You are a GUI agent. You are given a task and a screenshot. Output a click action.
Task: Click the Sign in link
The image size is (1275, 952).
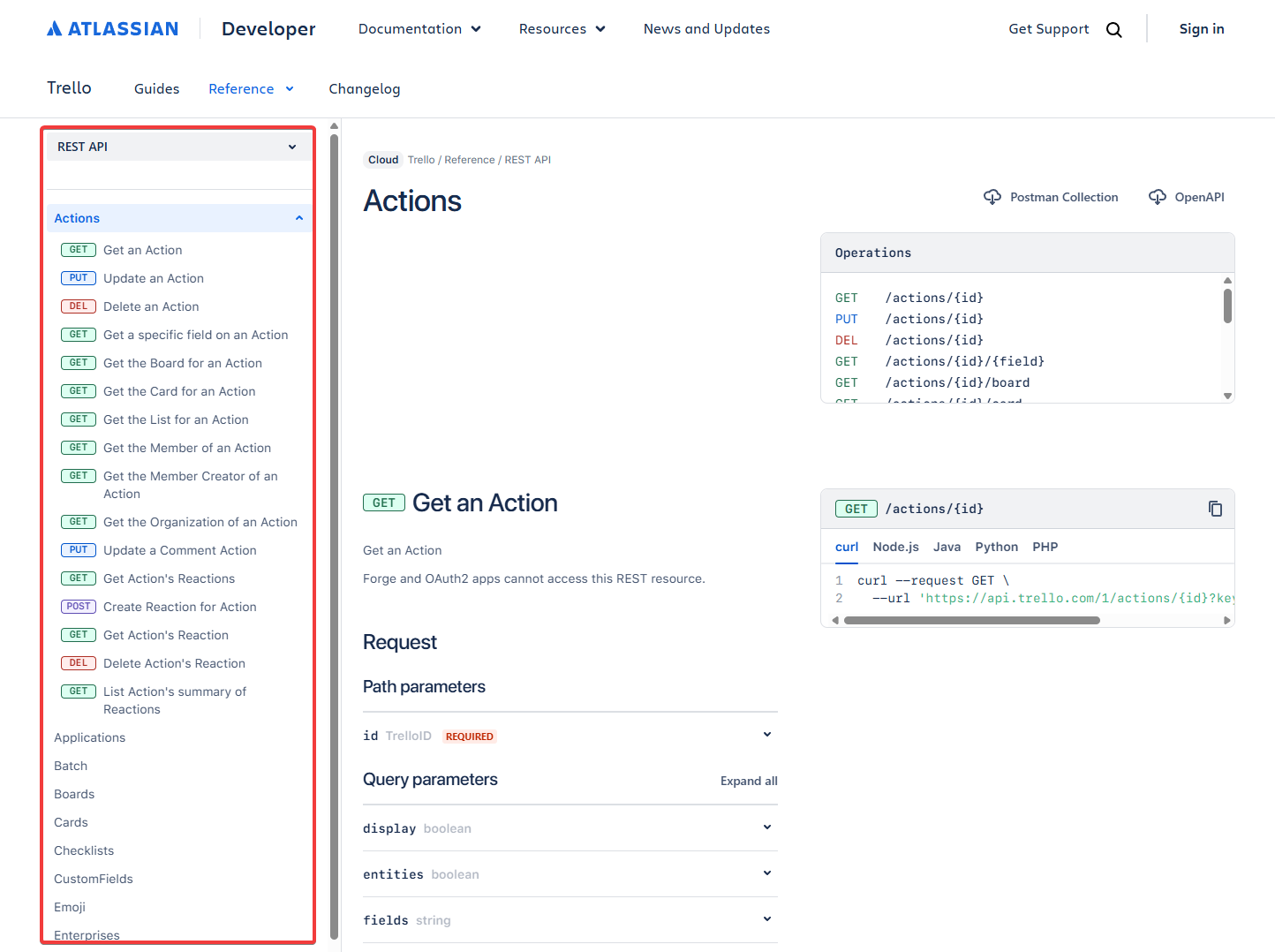point(1201,28)
